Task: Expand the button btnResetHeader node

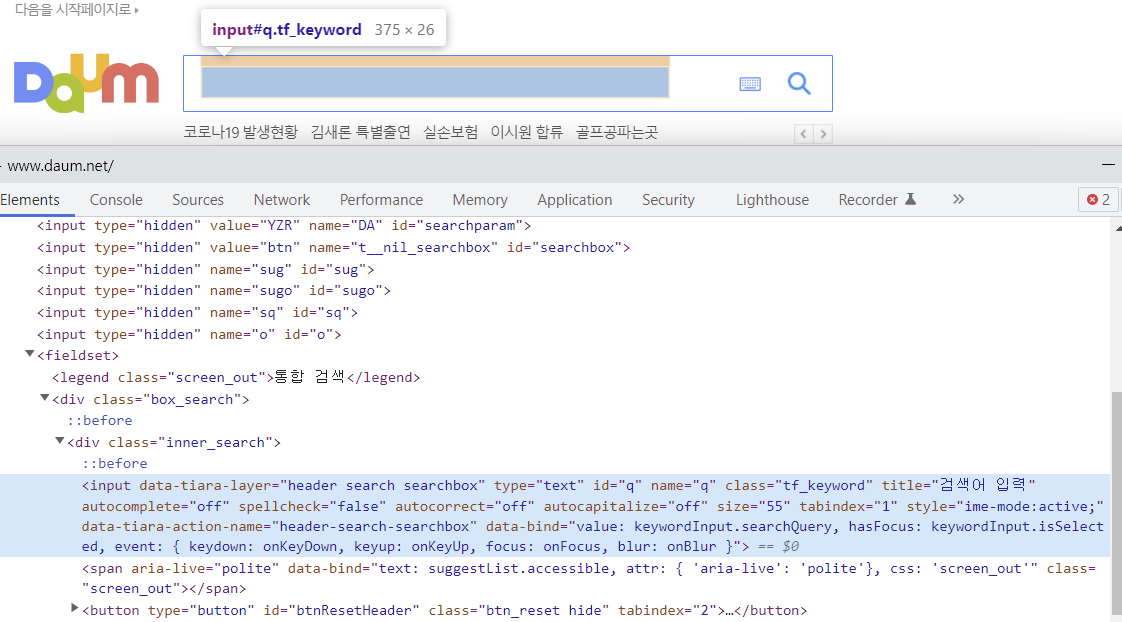Action: coord(74,608)
